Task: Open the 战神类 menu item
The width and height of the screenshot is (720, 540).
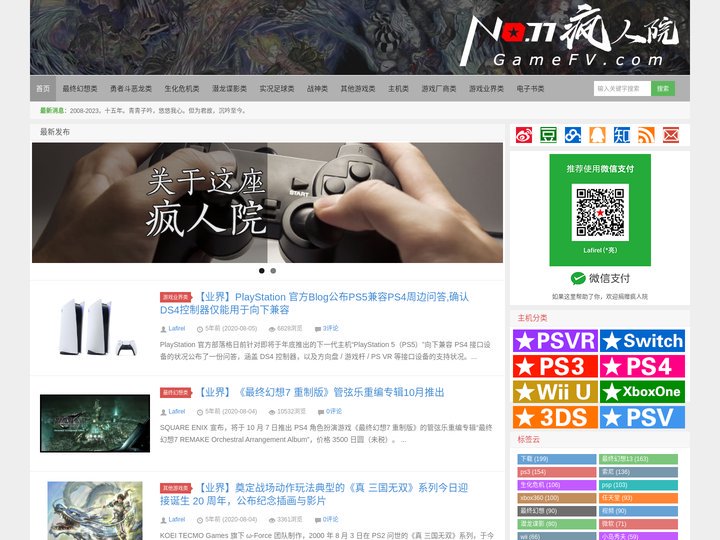Action: pyautogui.click(x=317, y=89)
